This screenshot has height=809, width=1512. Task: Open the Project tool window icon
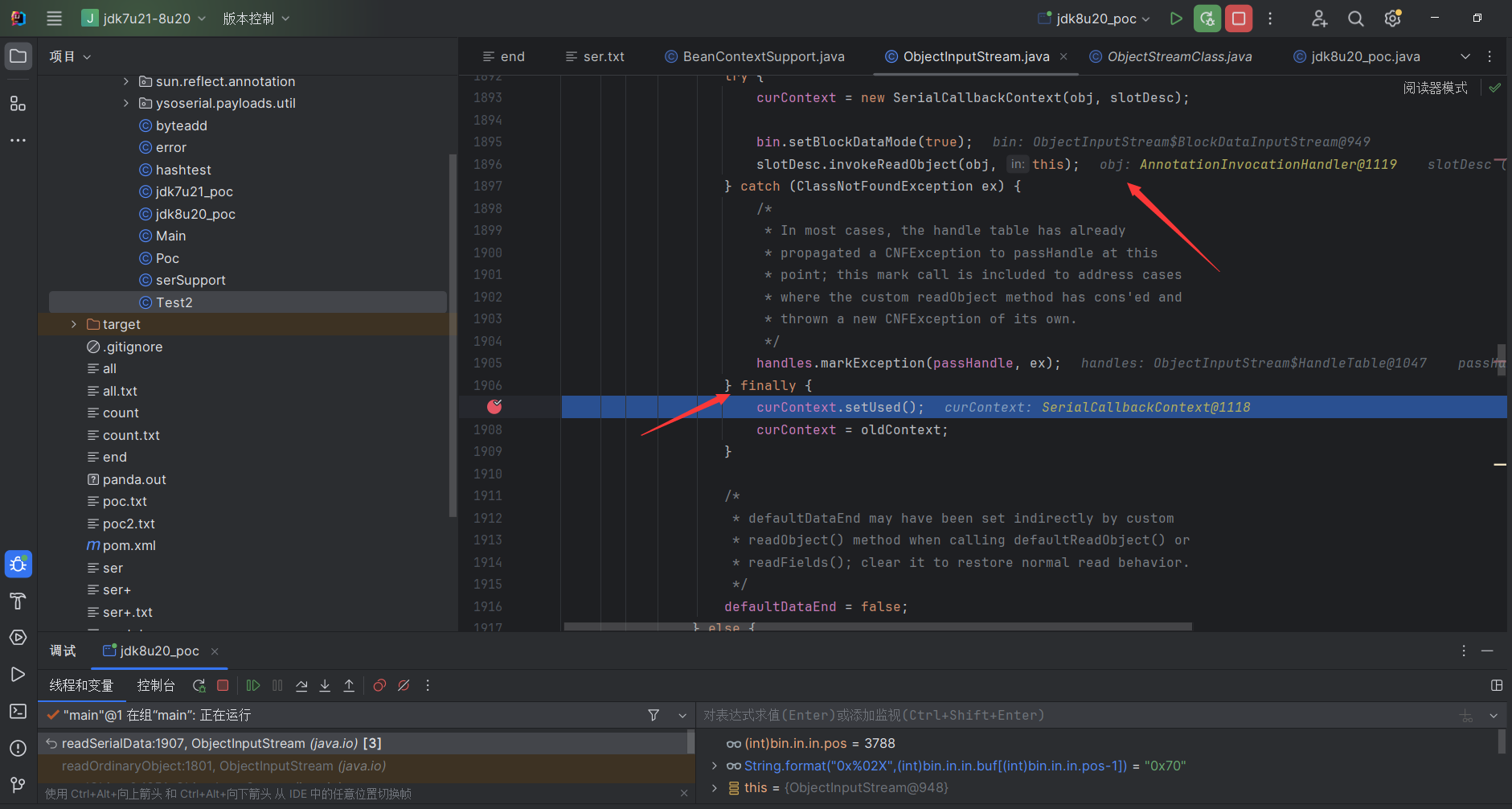[x=18, y=56]
